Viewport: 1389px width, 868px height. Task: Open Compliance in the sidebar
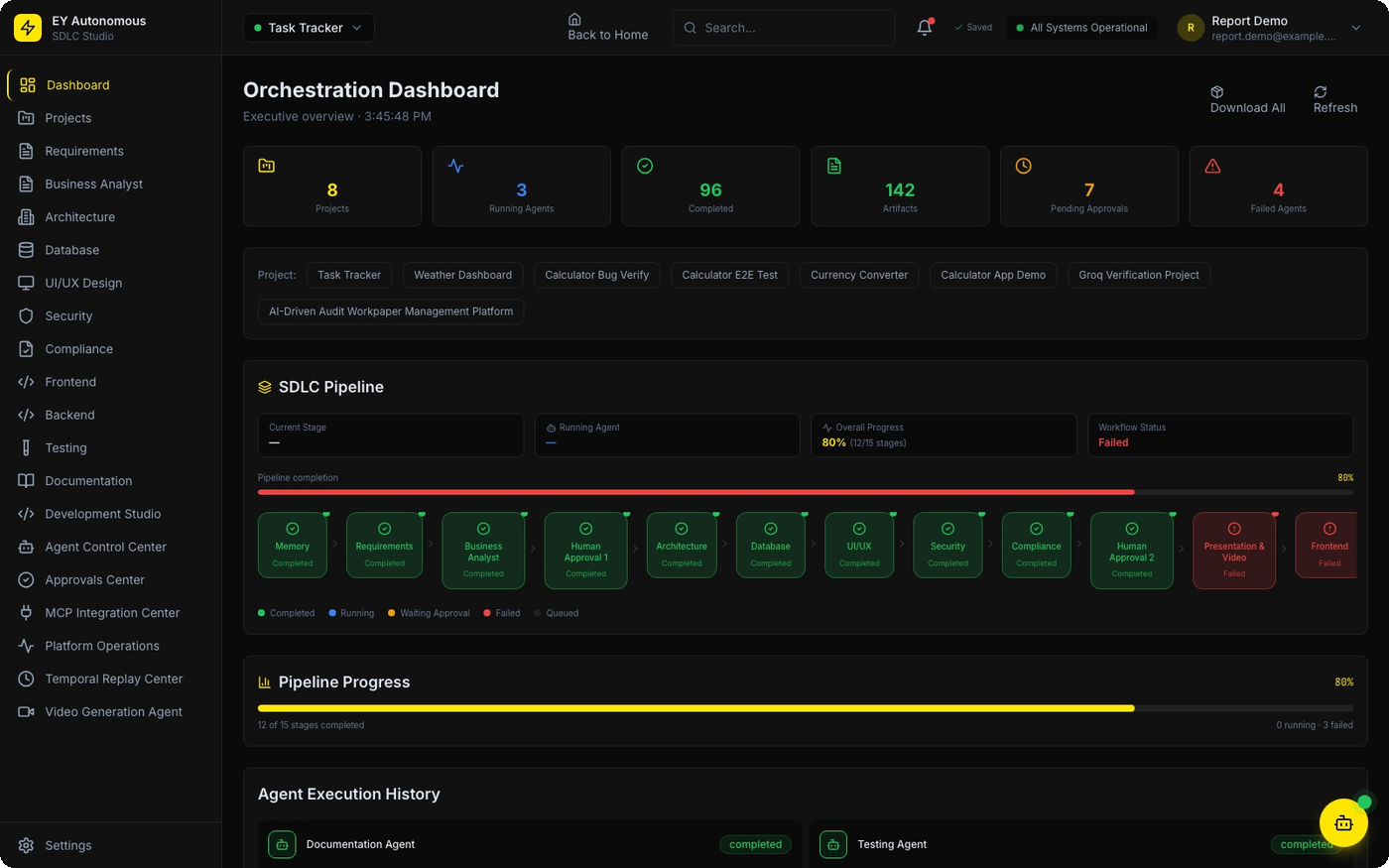(111, 349)
